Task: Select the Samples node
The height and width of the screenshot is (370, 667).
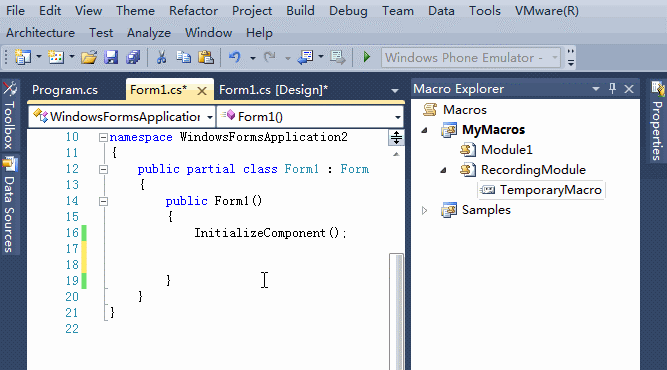Action: coord(486,210)
